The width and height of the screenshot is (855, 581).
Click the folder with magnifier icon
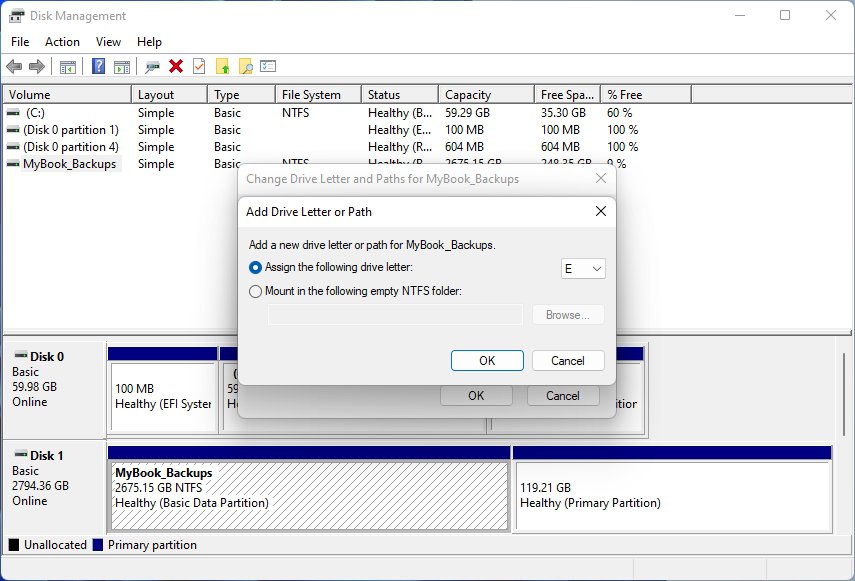pos(246,66)
